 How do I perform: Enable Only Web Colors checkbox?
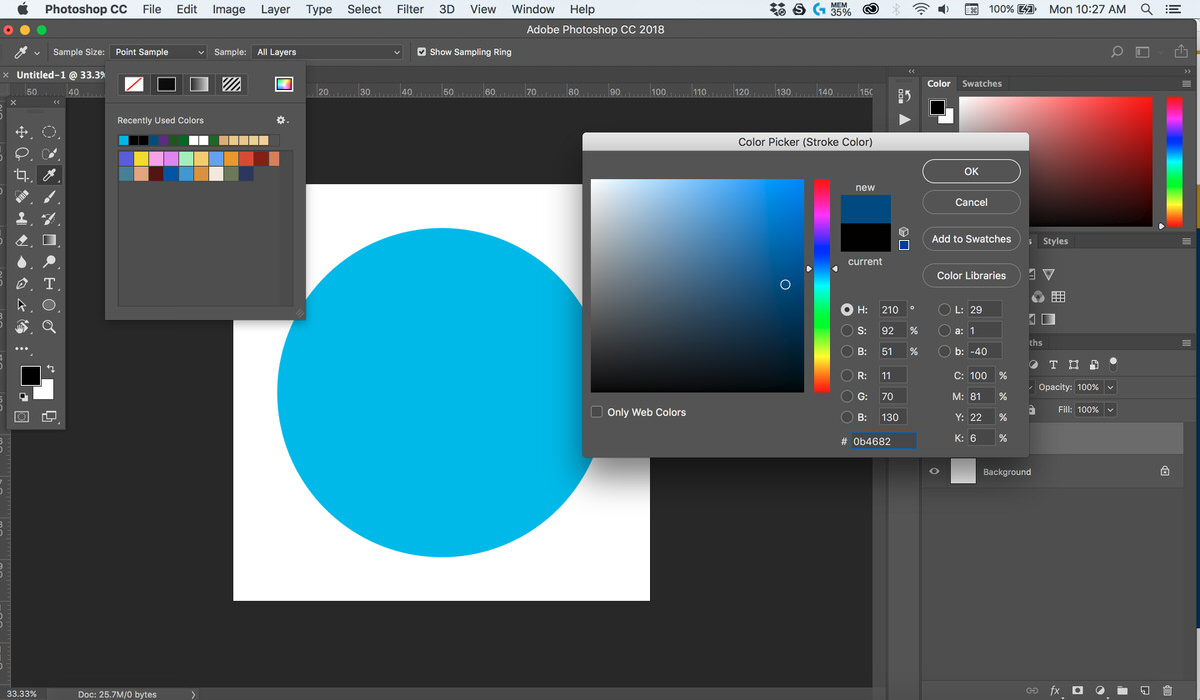pos(597,412)
